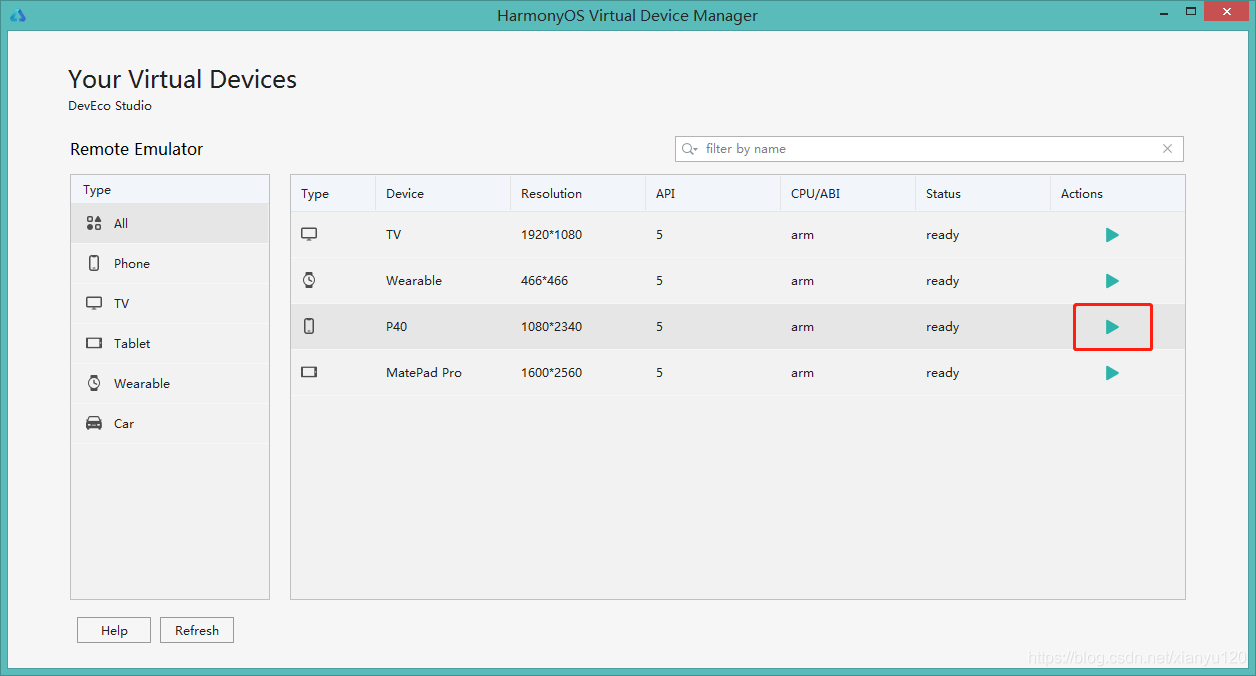This screenshot has height=676, width=1256.
Task: Click the 1080*2340 resolution cell
Action: 551,327
